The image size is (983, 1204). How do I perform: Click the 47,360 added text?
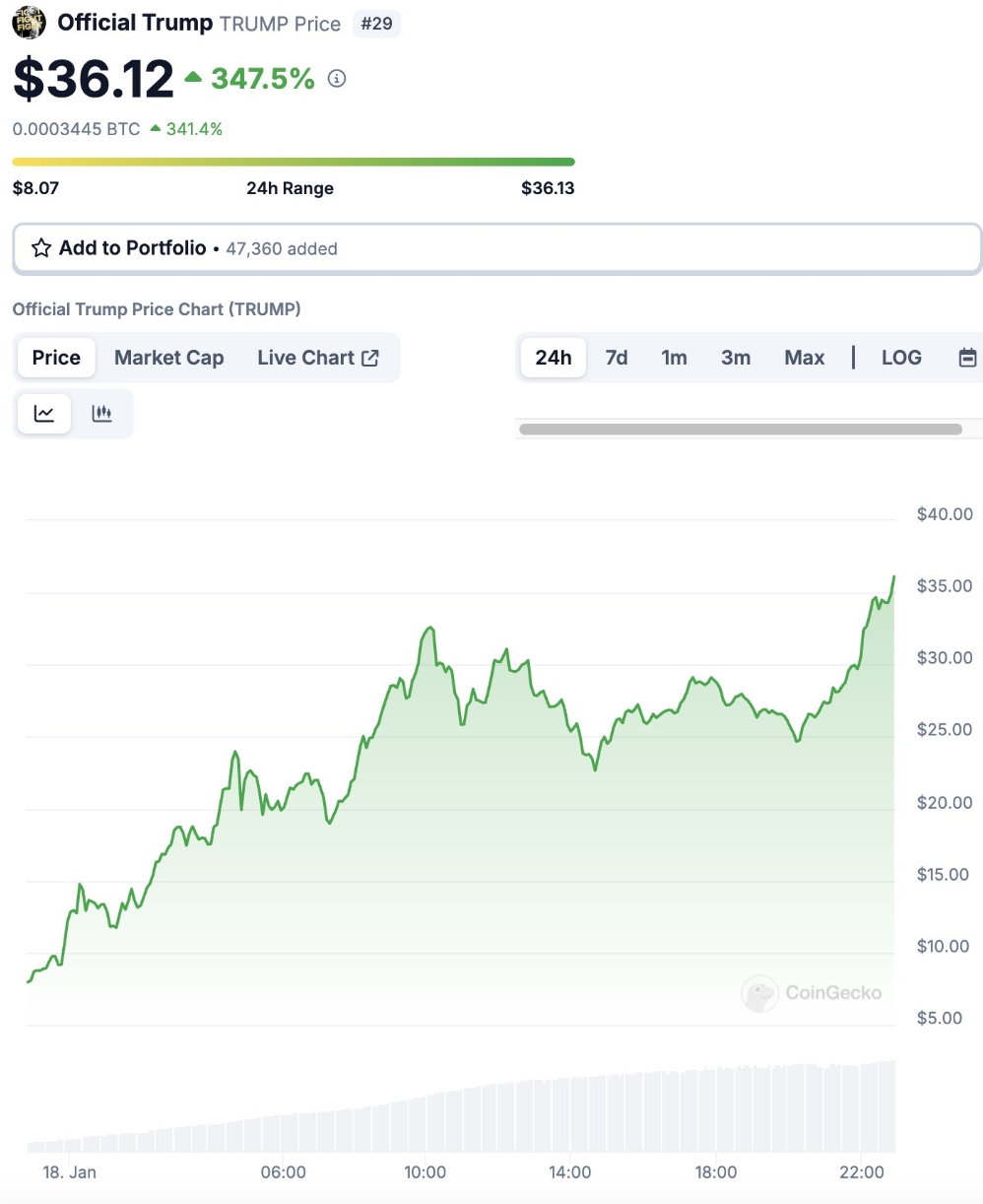282,249
